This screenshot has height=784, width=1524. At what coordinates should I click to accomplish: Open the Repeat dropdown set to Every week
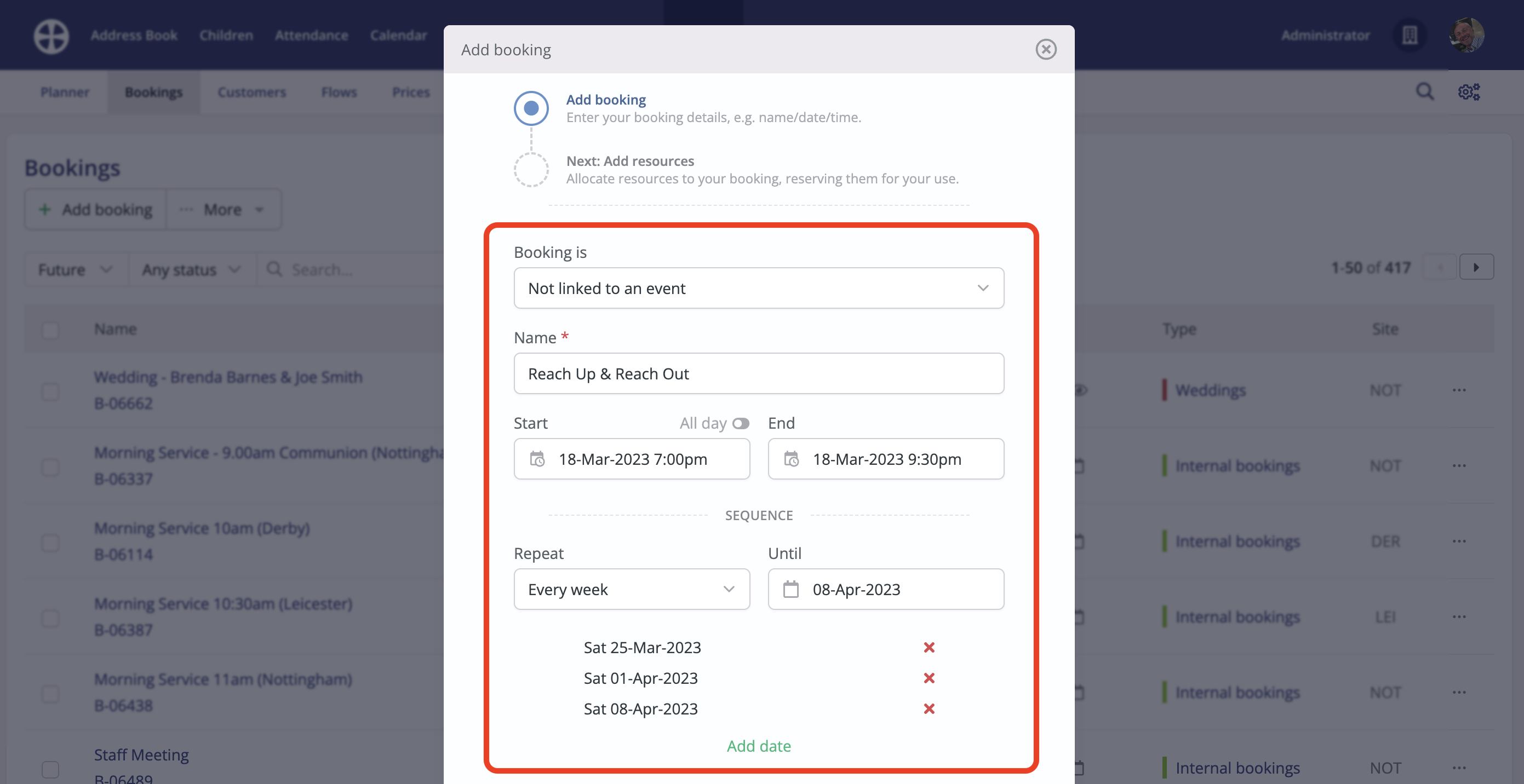[631, 589]
